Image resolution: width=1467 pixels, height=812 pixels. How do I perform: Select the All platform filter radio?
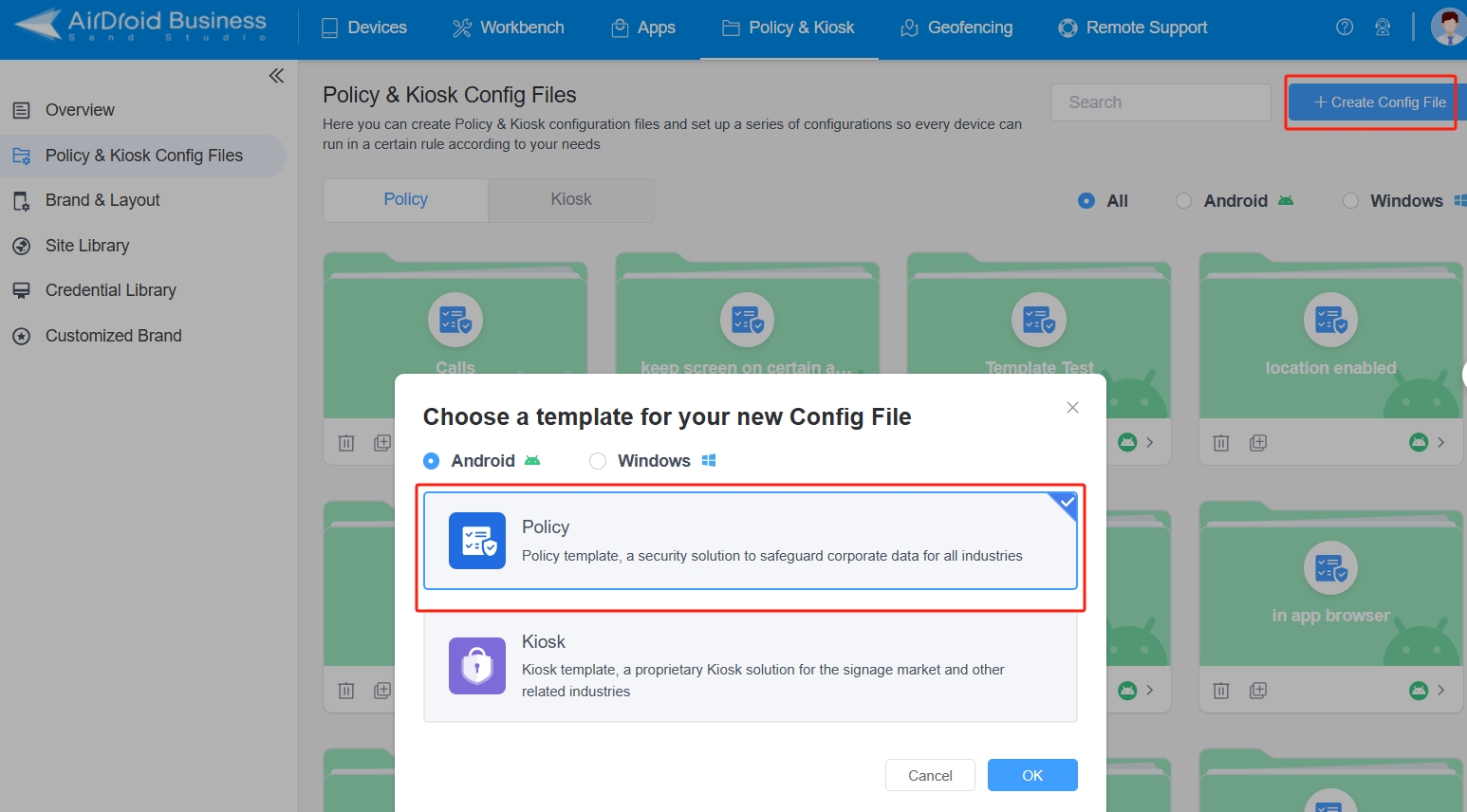1086,201
